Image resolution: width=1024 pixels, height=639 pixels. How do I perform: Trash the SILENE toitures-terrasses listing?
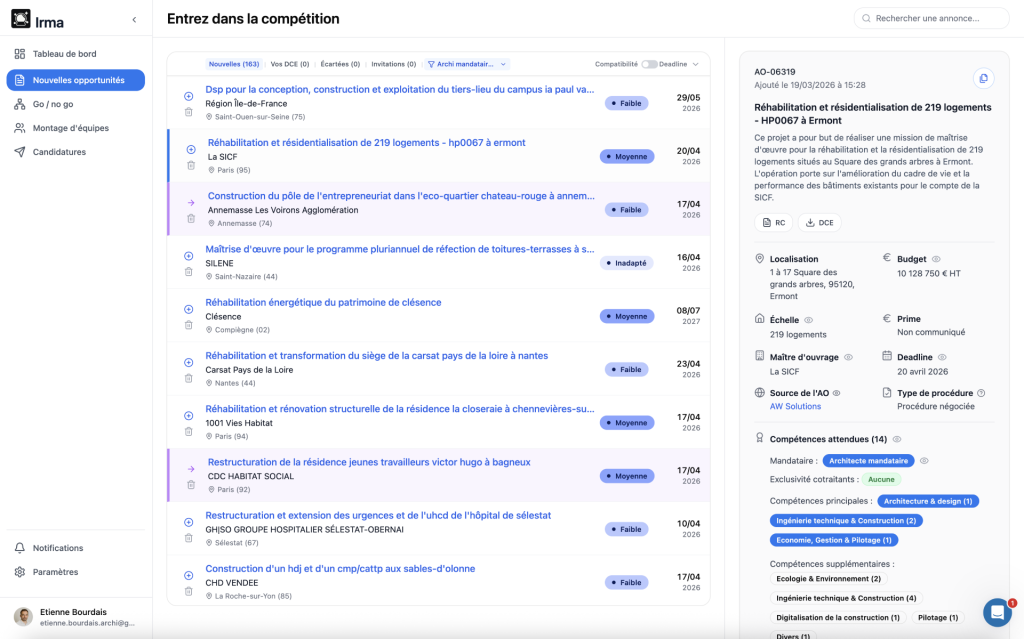tap(189, 272)
